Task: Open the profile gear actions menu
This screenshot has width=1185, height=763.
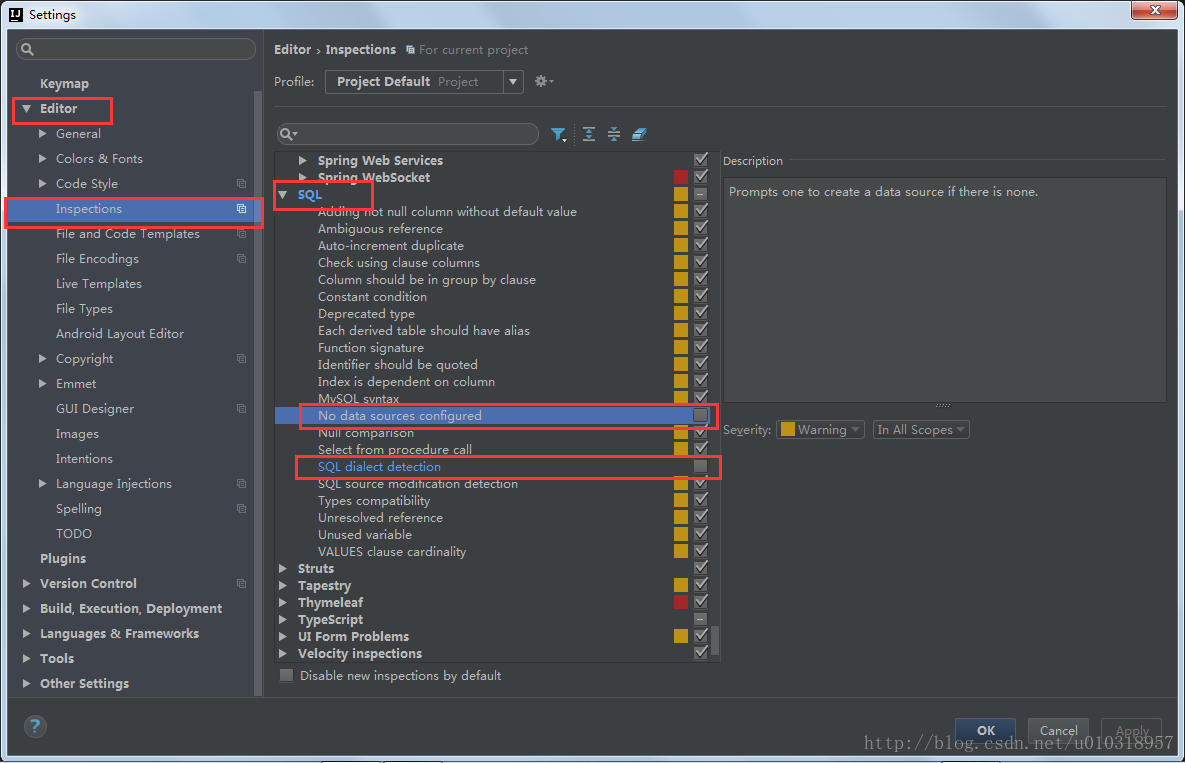Action: click(543, 82)
